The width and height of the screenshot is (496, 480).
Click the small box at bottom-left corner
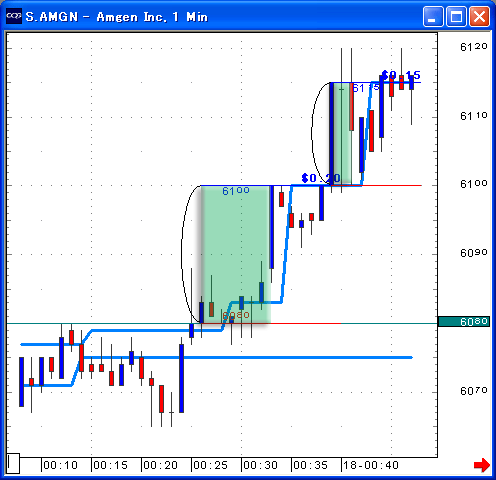click(13, 463)
